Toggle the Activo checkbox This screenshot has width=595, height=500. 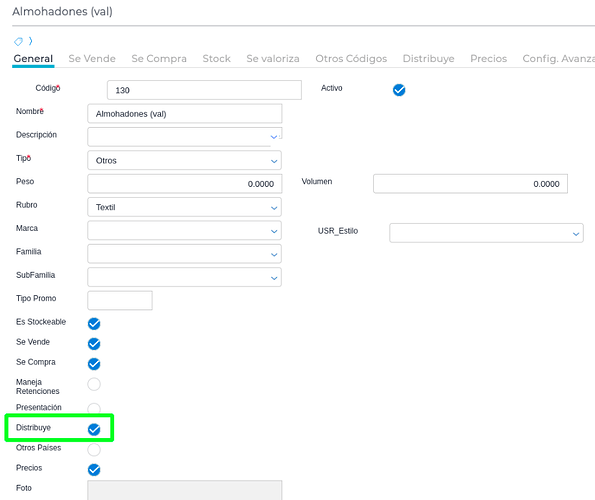pyautogui.click(x=399, y=90)
